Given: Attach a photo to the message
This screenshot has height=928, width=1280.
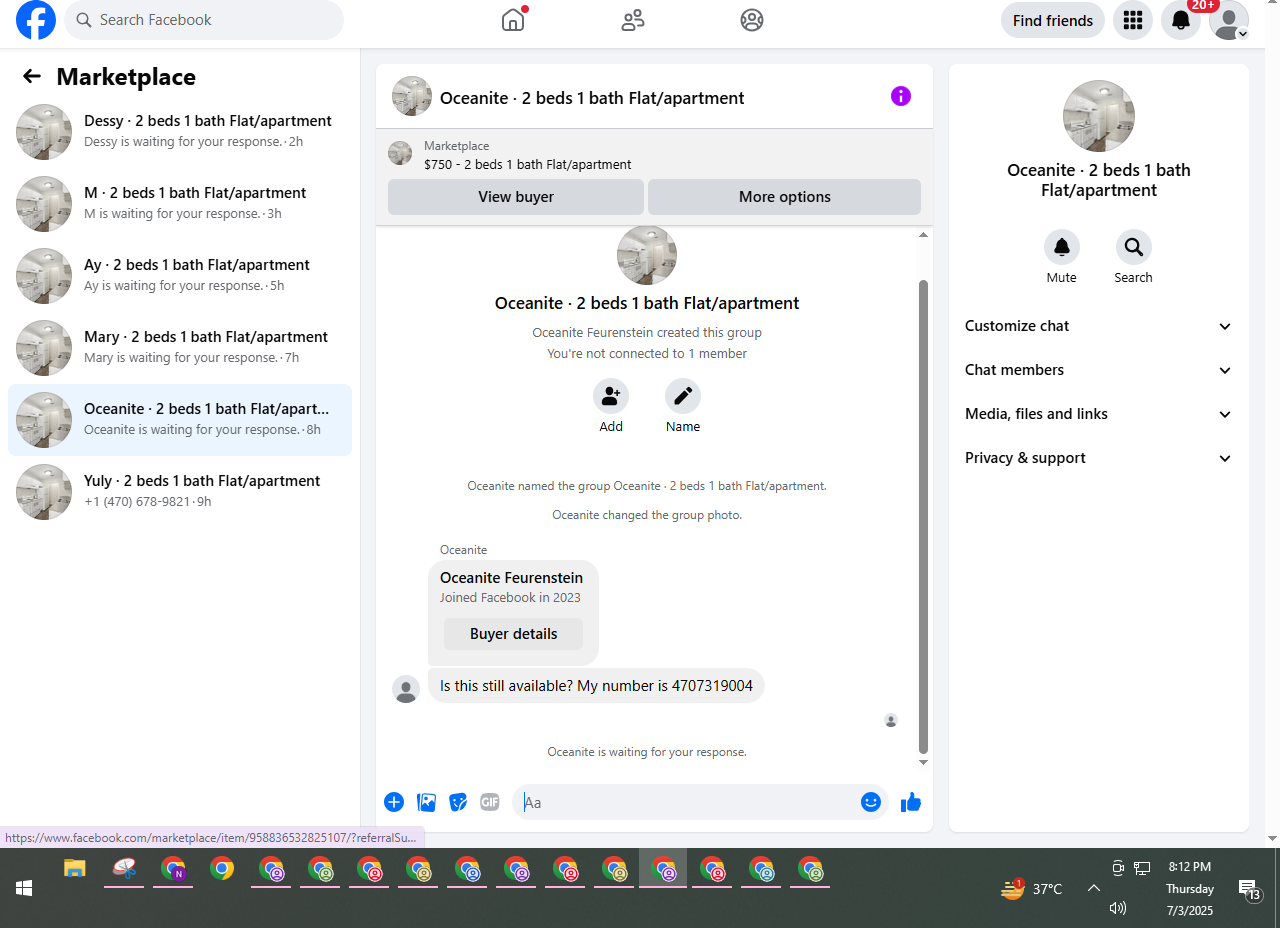Looking at the screenshot, I should click(426, 802).
